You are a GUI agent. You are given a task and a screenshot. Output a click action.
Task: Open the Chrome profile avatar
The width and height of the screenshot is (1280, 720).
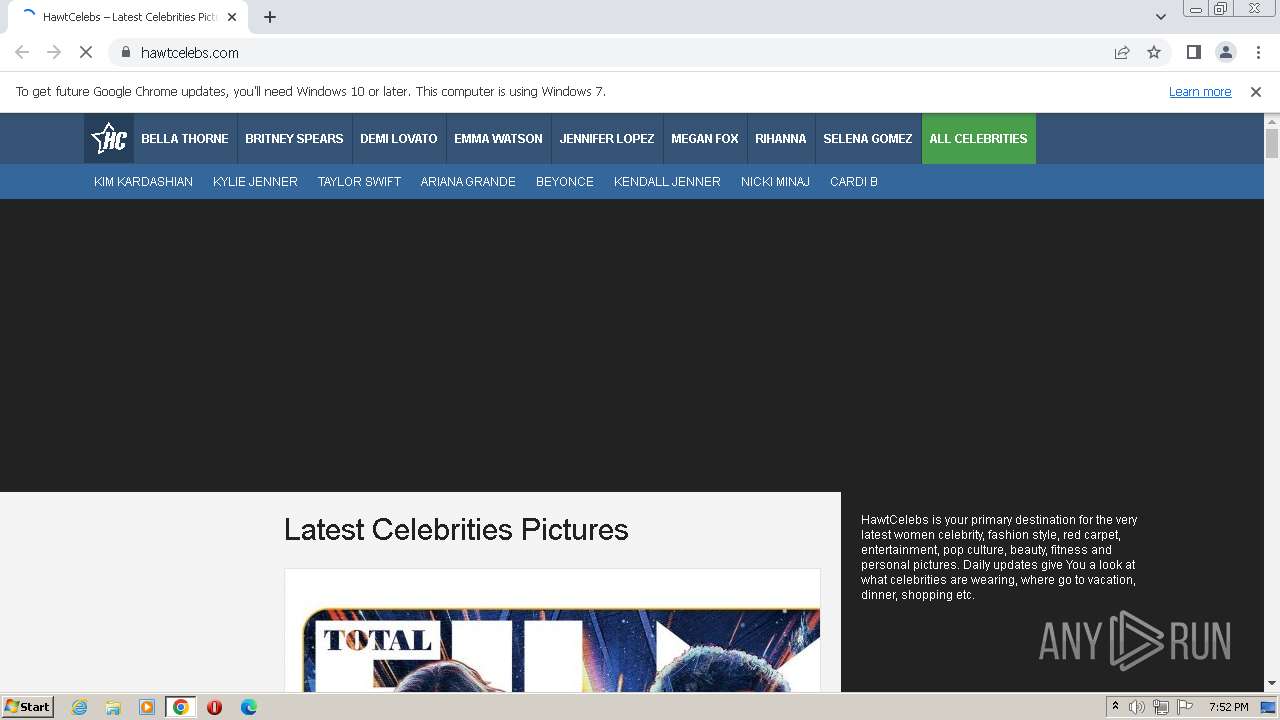1225,52
